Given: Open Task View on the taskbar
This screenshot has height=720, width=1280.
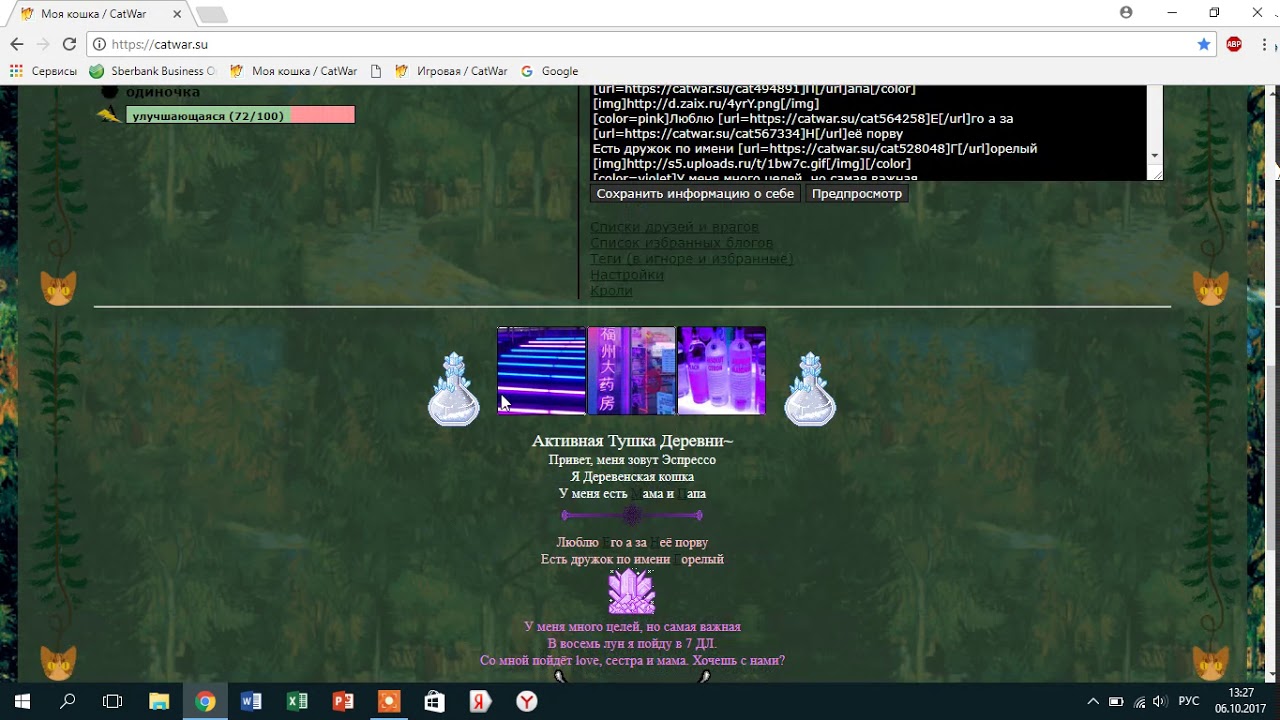Looking at the screenshot, I should click(x=113, y=702).
